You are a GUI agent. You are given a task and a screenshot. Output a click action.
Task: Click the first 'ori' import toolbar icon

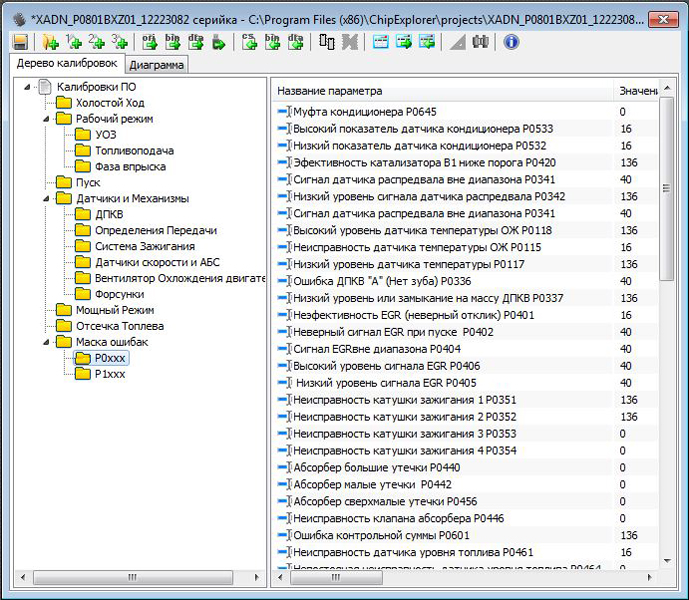[150, 41]
